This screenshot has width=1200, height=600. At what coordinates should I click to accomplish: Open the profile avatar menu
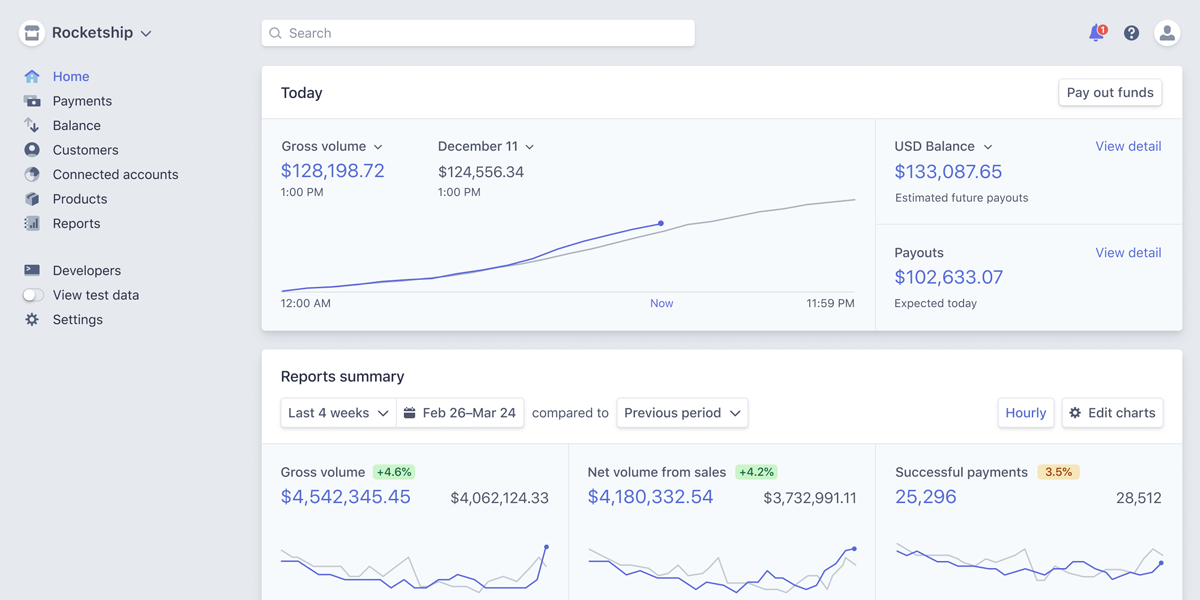[x=1167, y=32]
